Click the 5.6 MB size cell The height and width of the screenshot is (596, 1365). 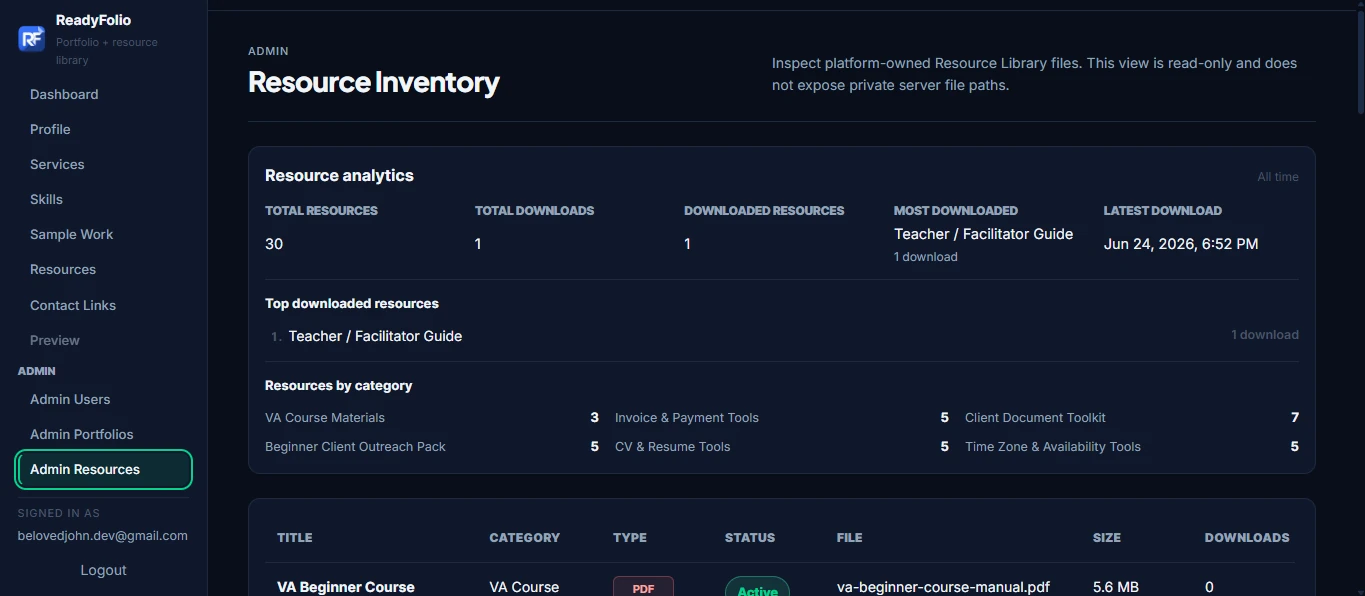pos(1116,587)
